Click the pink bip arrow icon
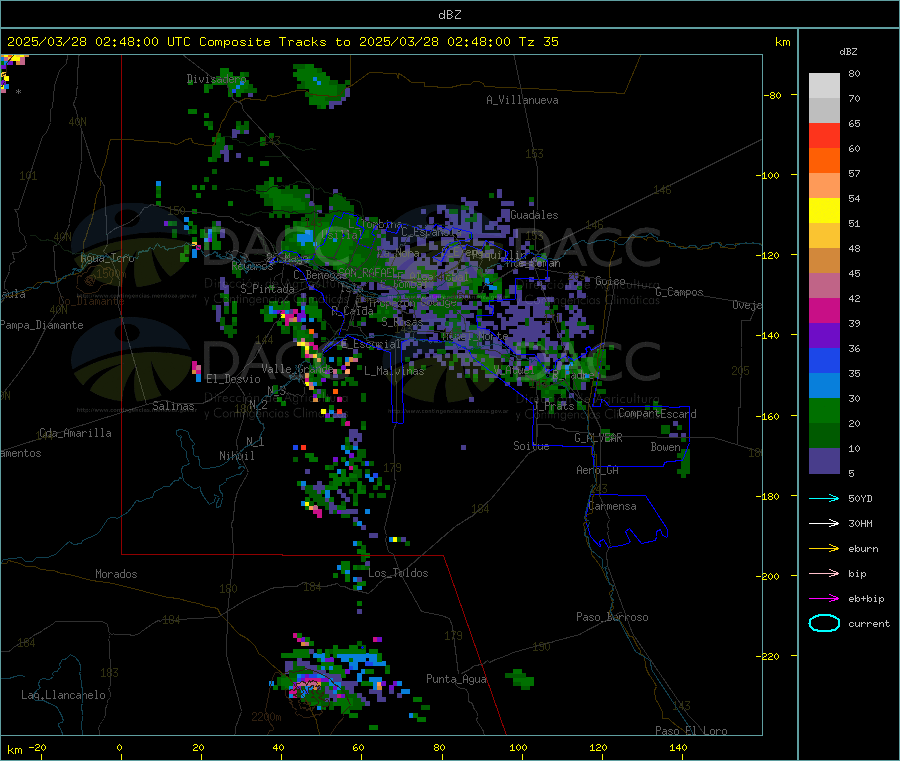Screen dimensions: 900x761 click(x=824, y=573)
